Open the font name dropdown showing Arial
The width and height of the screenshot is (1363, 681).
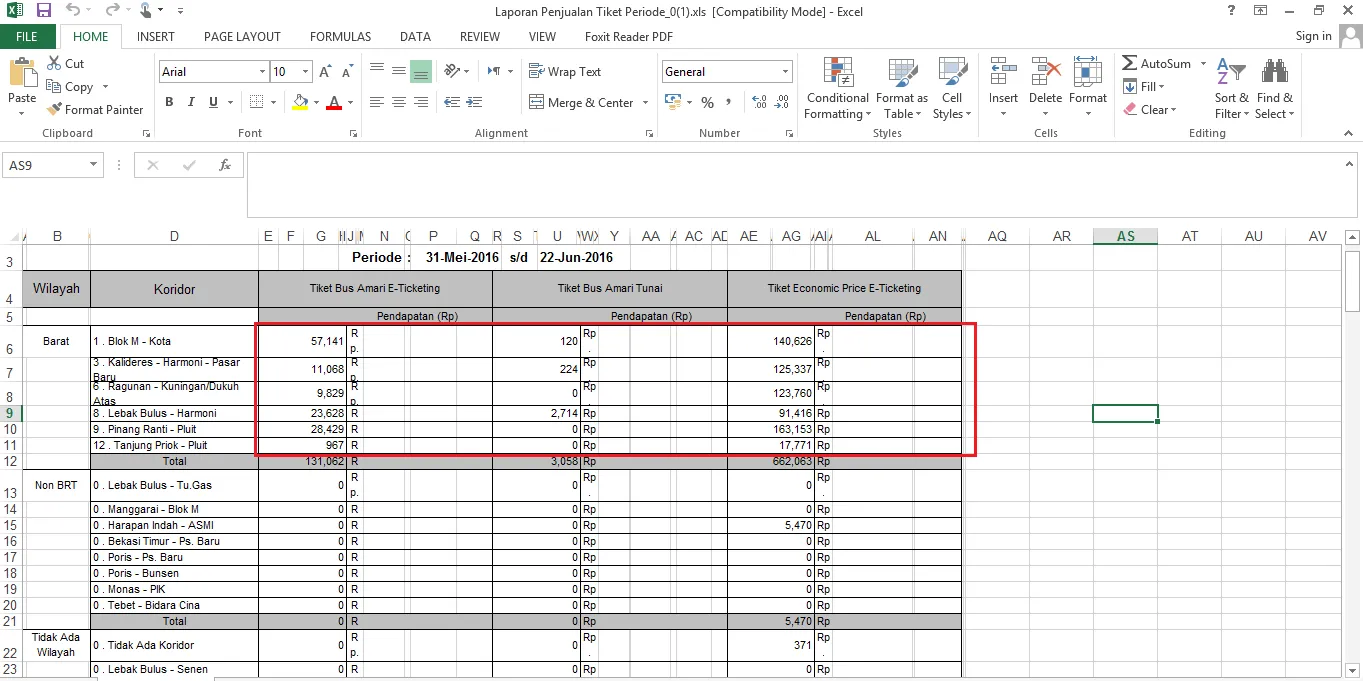coord(263,72)
